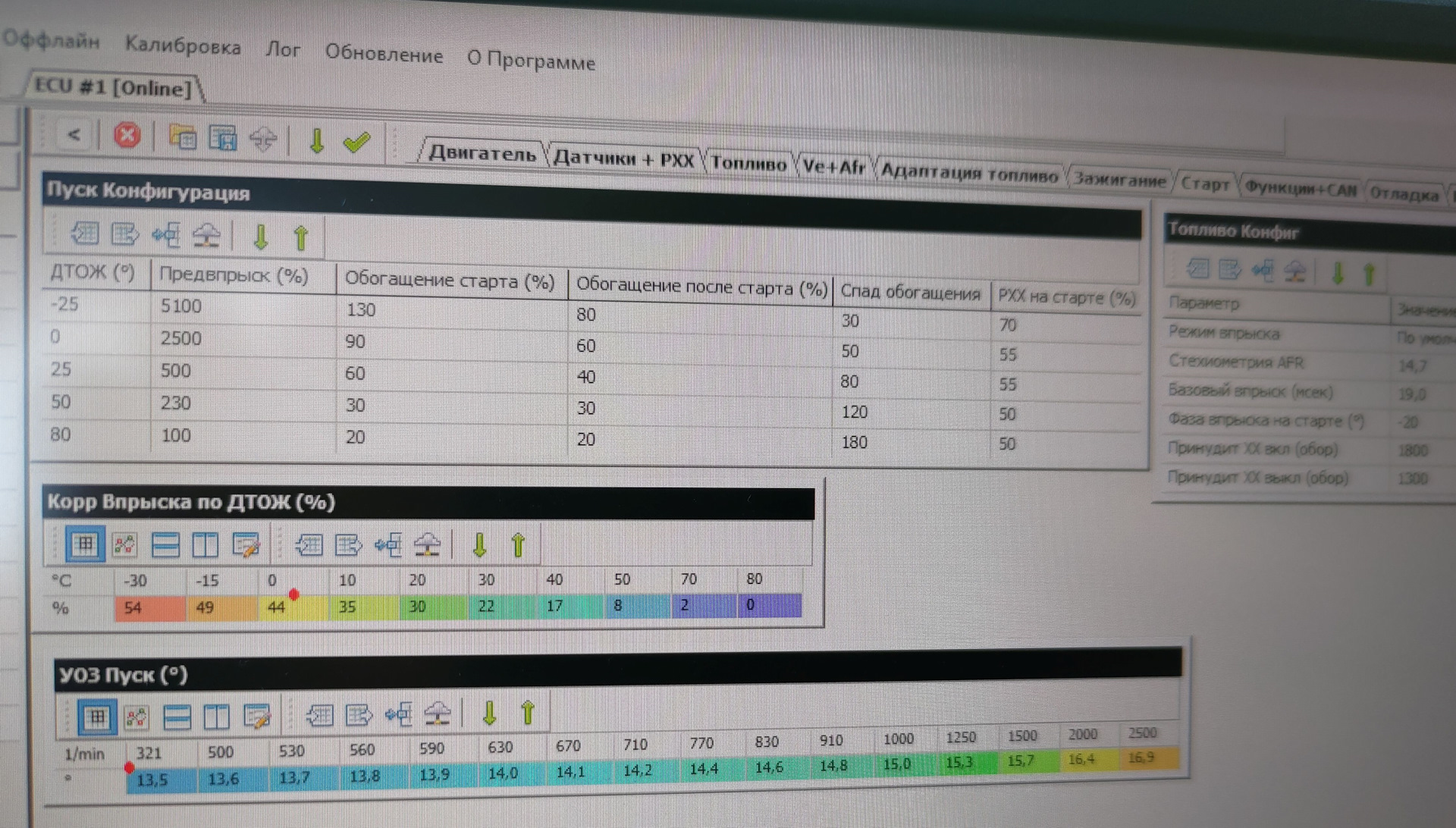Click the column-split icon in УОЗ Пуск toolbar
The height and width of the screenshot is (828, 1456).
coord(216,717)
